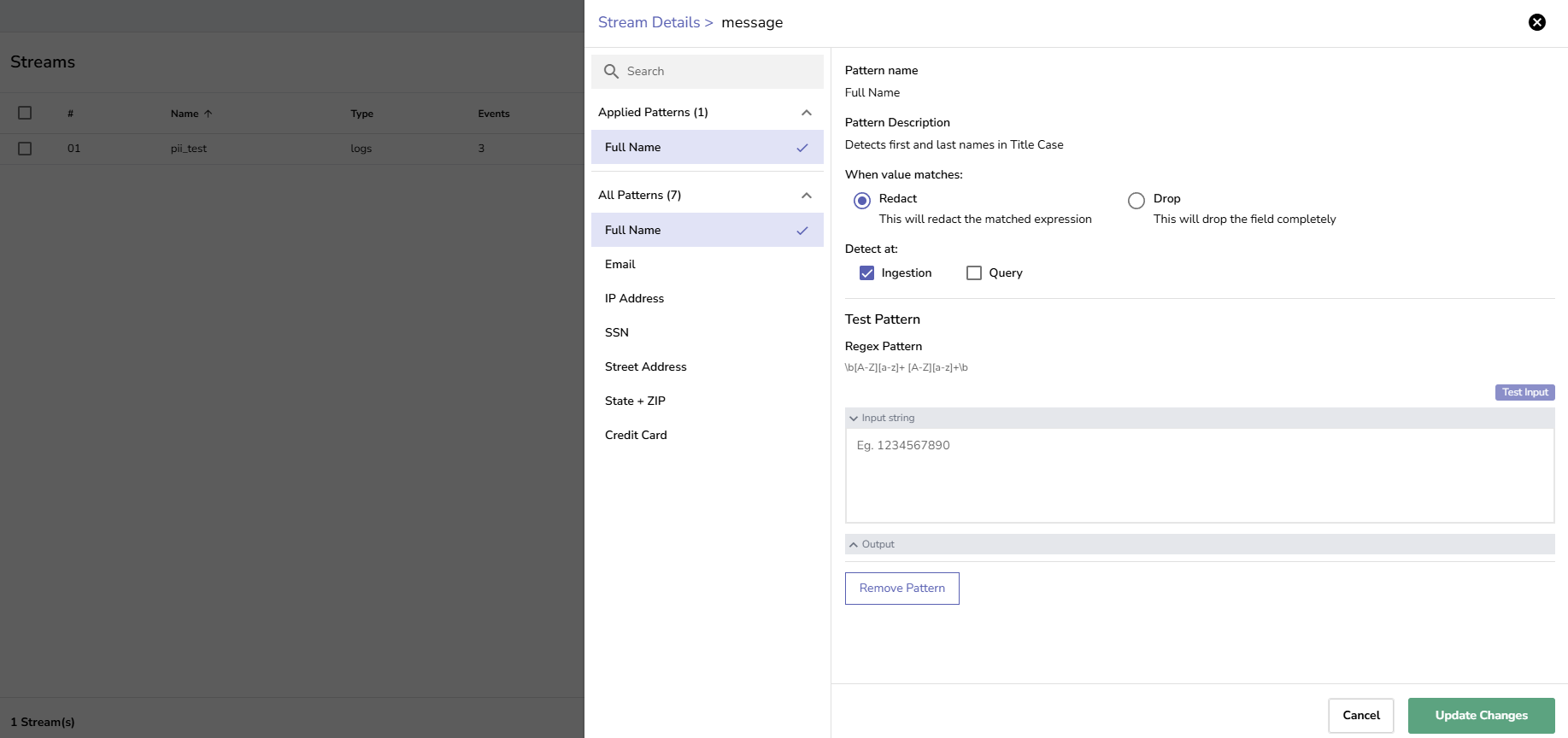Collapse the Applied Patterns section
Viewport: 1568px width, 738px height.
tap(806, 113)
